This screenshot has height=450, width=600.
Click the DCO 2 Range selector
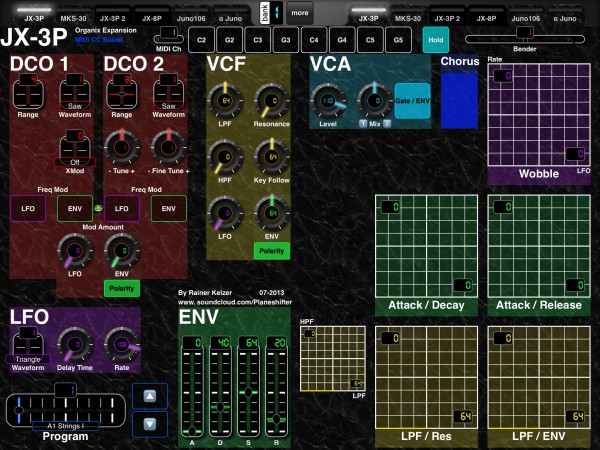[x=122, y=92]
